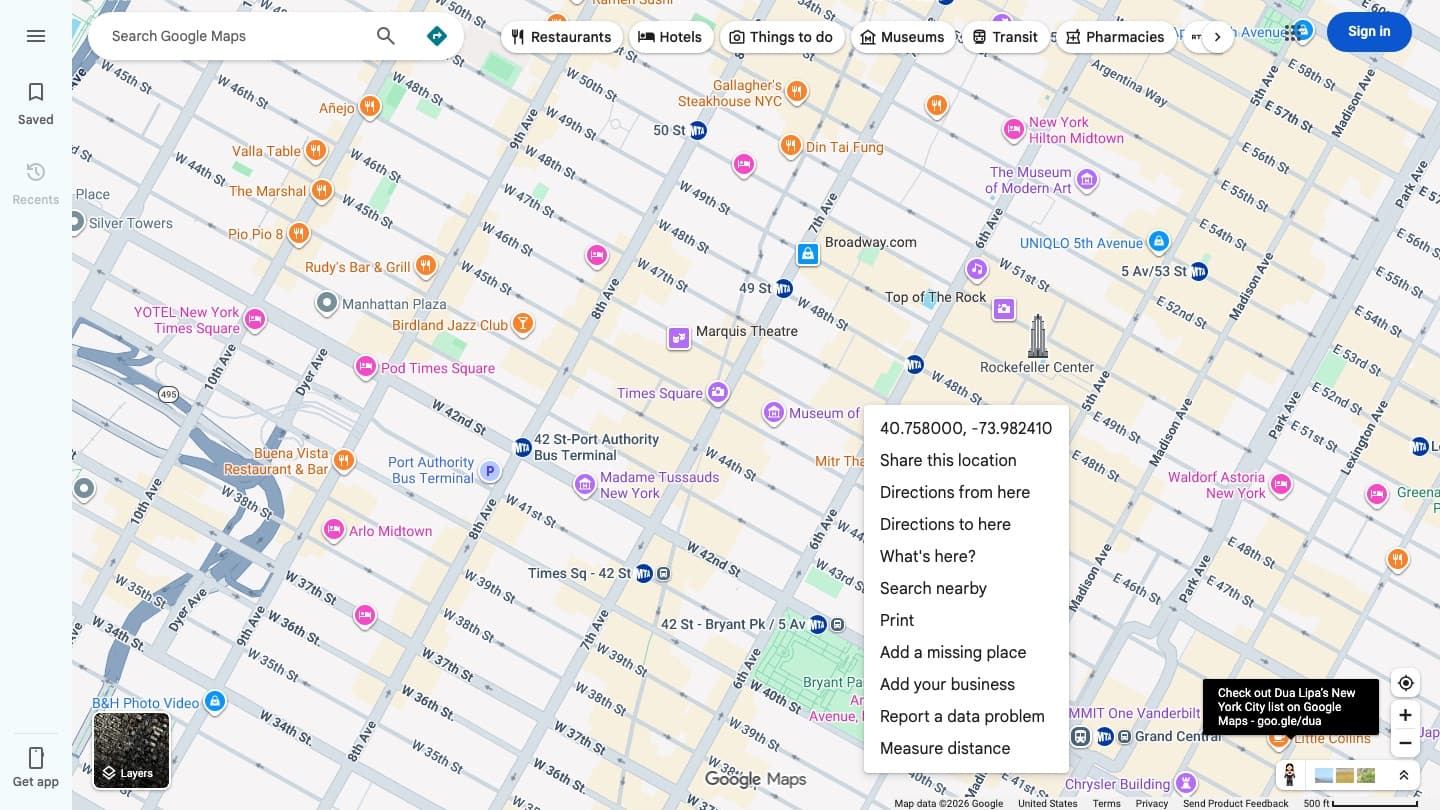This screenshot has width=1440, height=810.
Task: Choose 'Directions from here'
Action: coord(966,492)
